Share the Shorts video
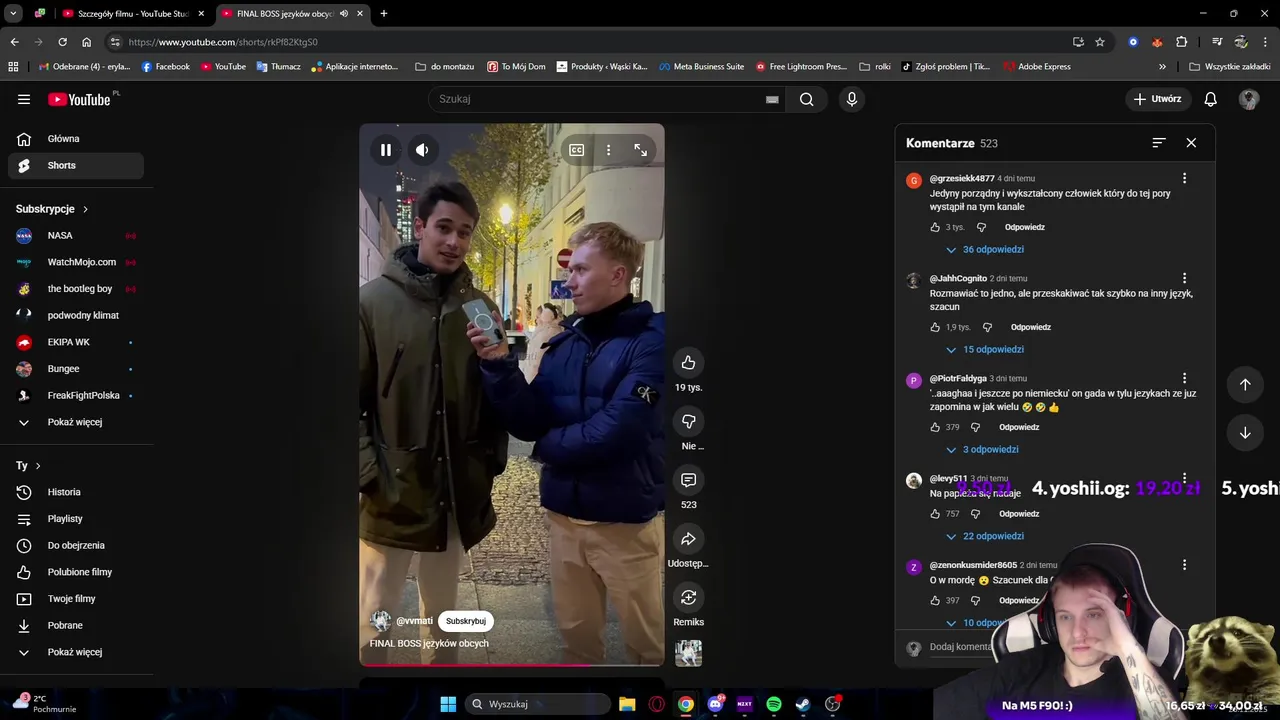1280x720 pixels. pos(688,539)
